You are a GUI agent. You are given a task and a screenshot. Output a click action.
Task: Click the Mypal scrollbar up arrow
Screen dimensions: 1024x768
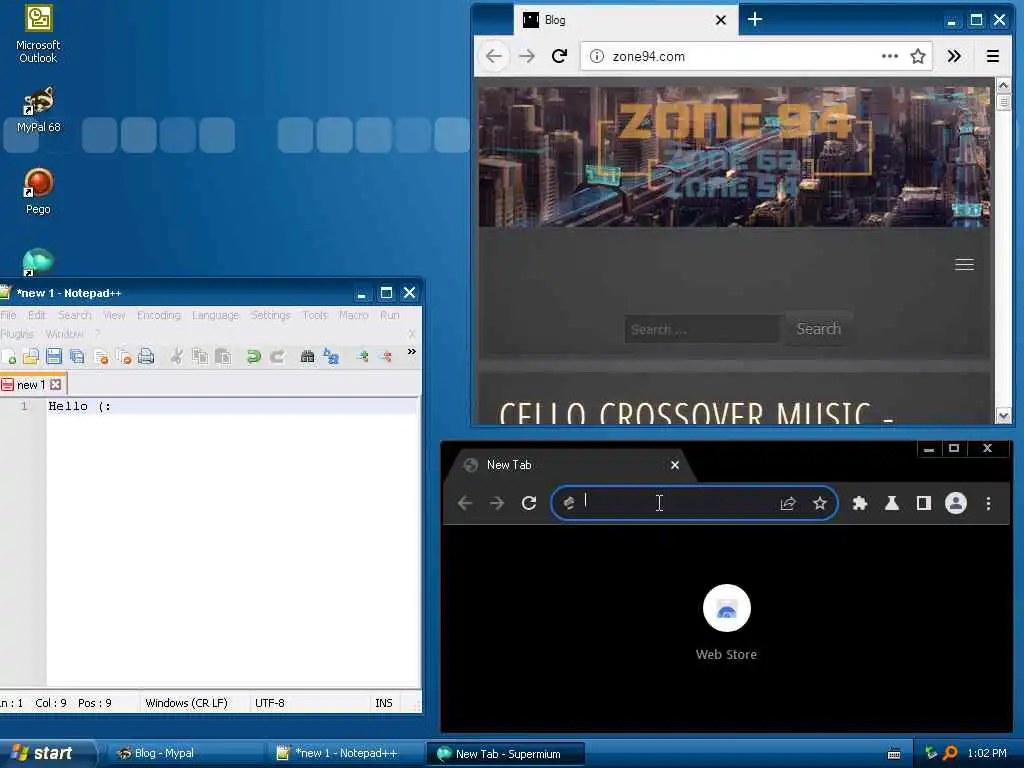tap(1004, 86)
